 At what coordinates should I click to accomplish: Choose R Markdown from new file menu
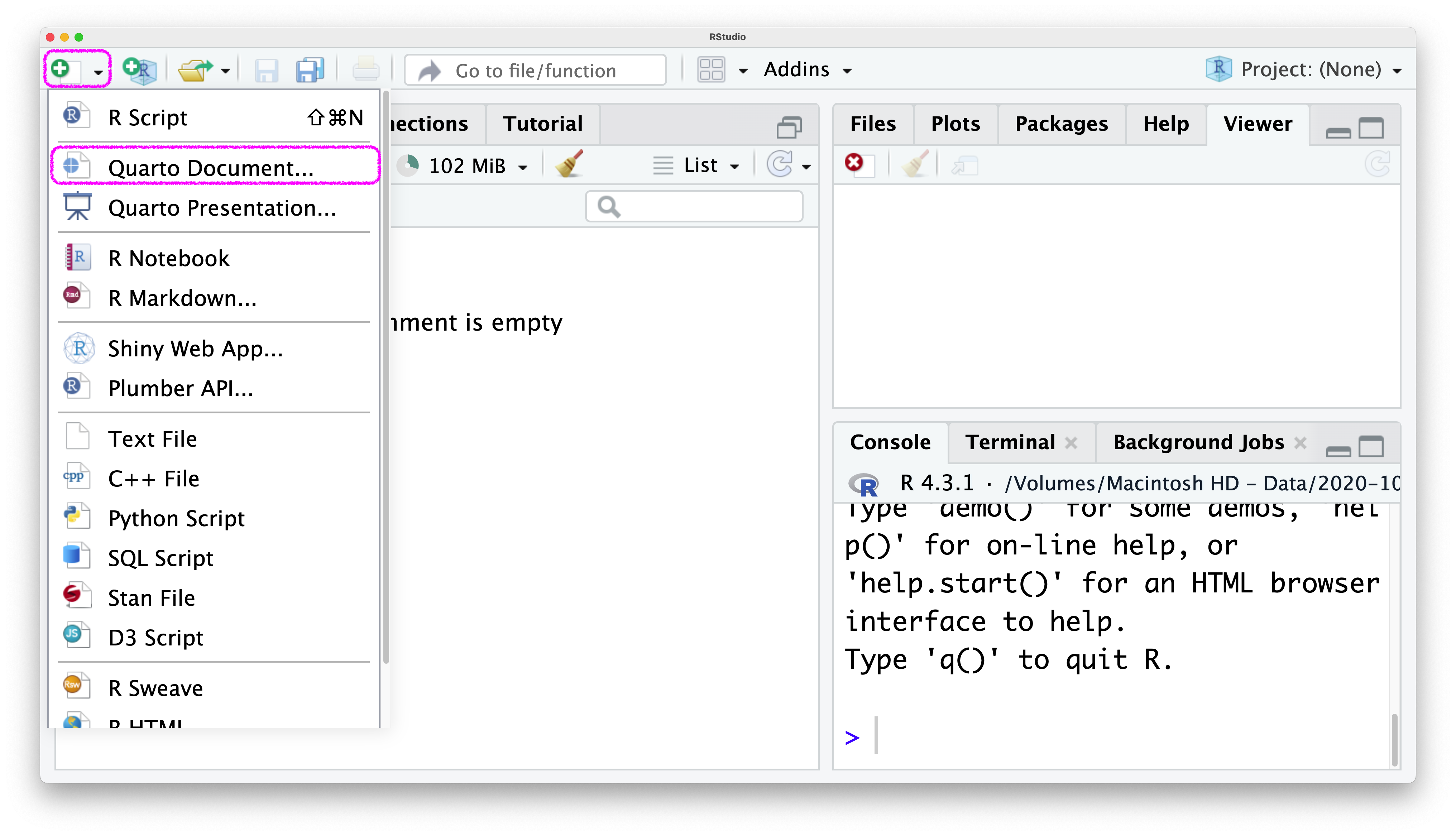pos(182,298)
